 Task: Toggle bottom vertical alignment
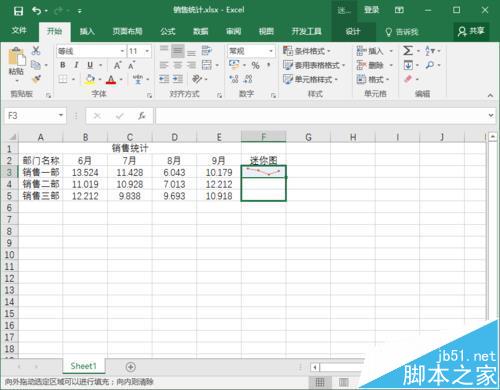click(191, 52)
